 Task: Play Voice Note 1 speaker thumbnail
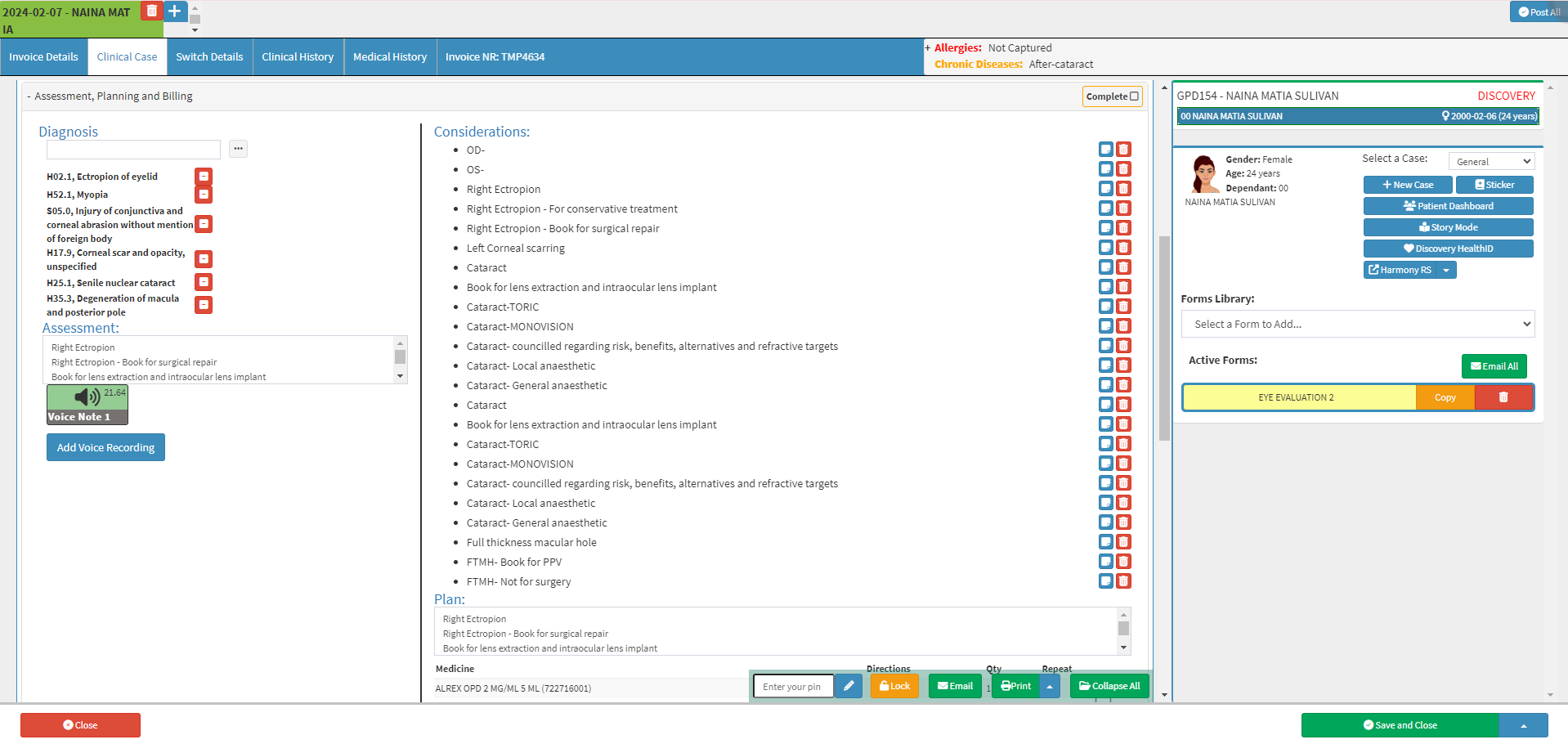pyautogui.click(x=87, y=405)
